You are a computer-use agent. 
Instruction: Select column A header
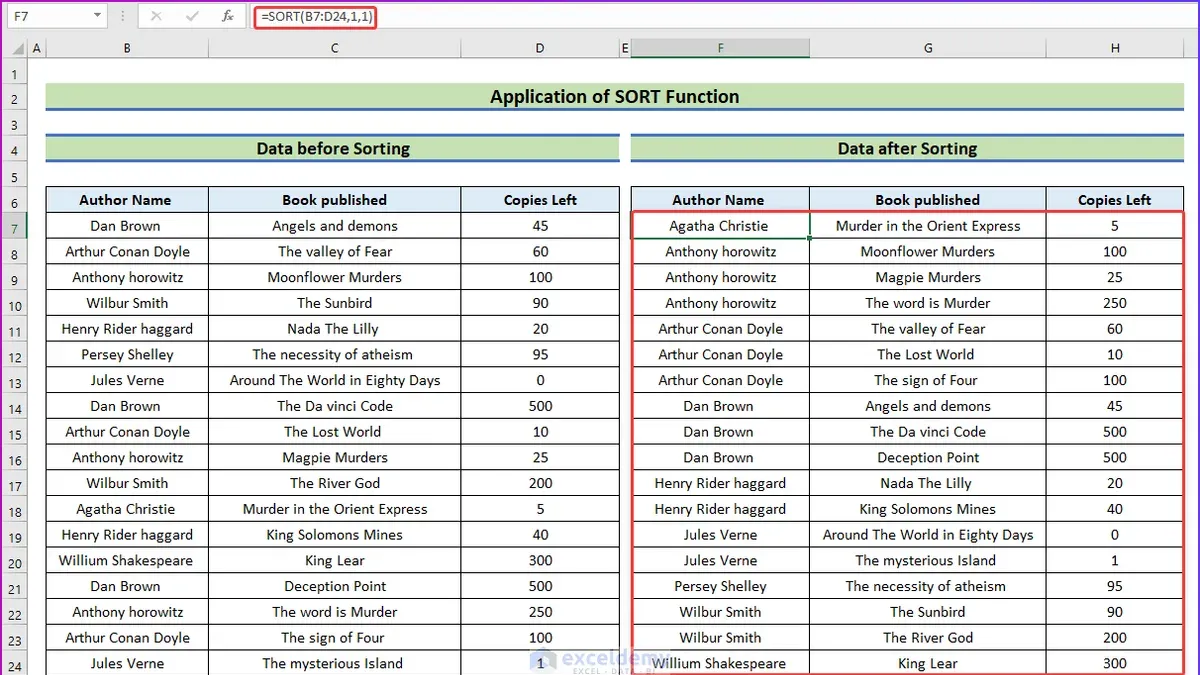37,48
